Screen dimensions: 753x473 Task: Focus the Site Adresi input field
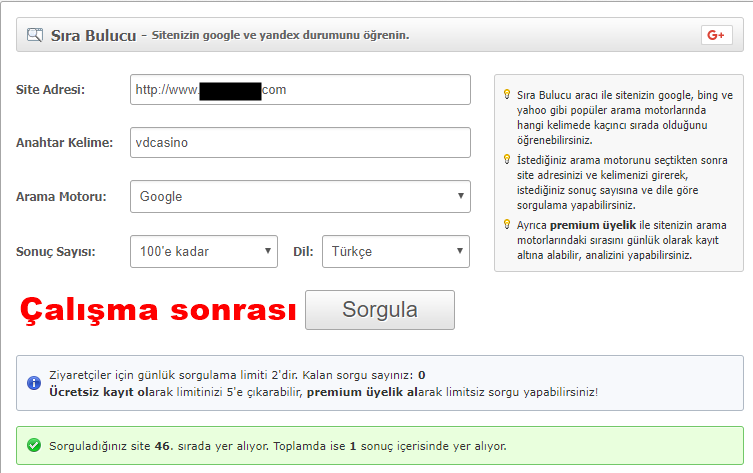[300, 89]
